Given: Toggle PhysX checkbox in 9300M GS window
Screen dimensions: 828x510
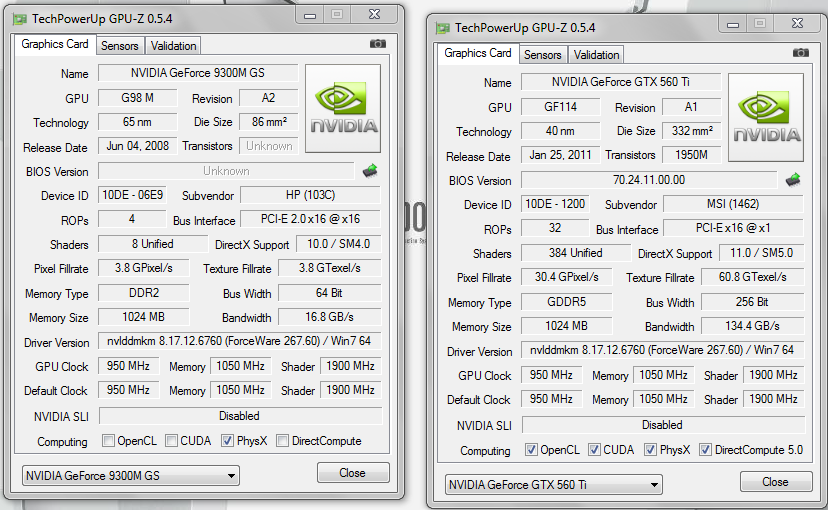Looking at the screenshot, I should coord(228,440).
